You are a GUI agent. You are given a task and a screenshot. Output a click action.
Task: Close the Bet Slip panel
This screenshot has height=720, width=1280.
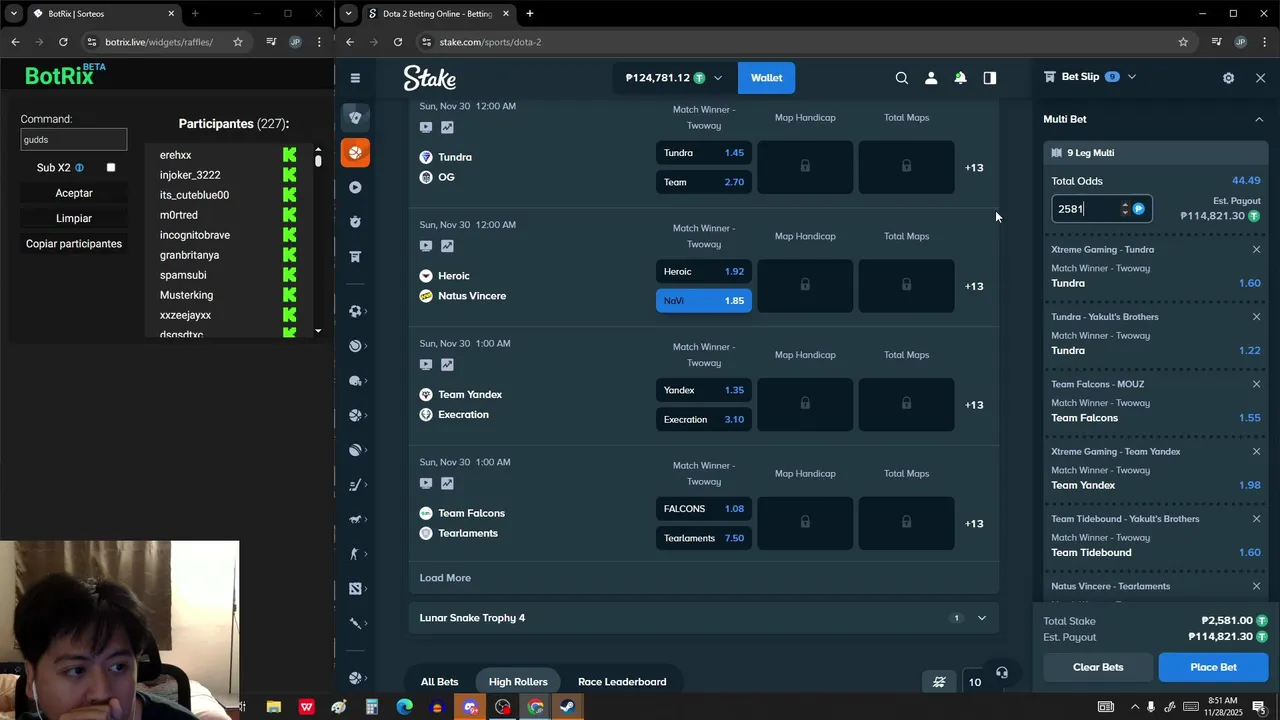[x=1260, y=78]
